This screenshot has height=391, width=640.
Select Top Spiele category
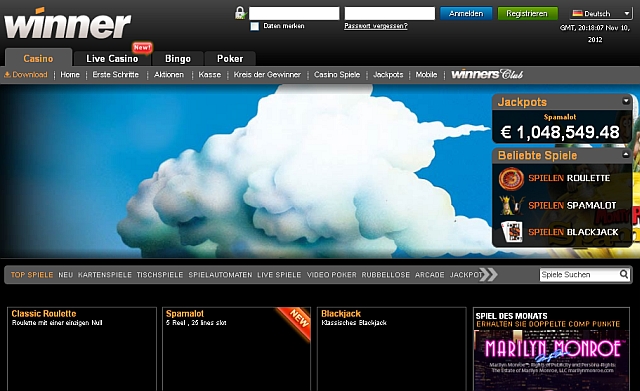[32, 275]
